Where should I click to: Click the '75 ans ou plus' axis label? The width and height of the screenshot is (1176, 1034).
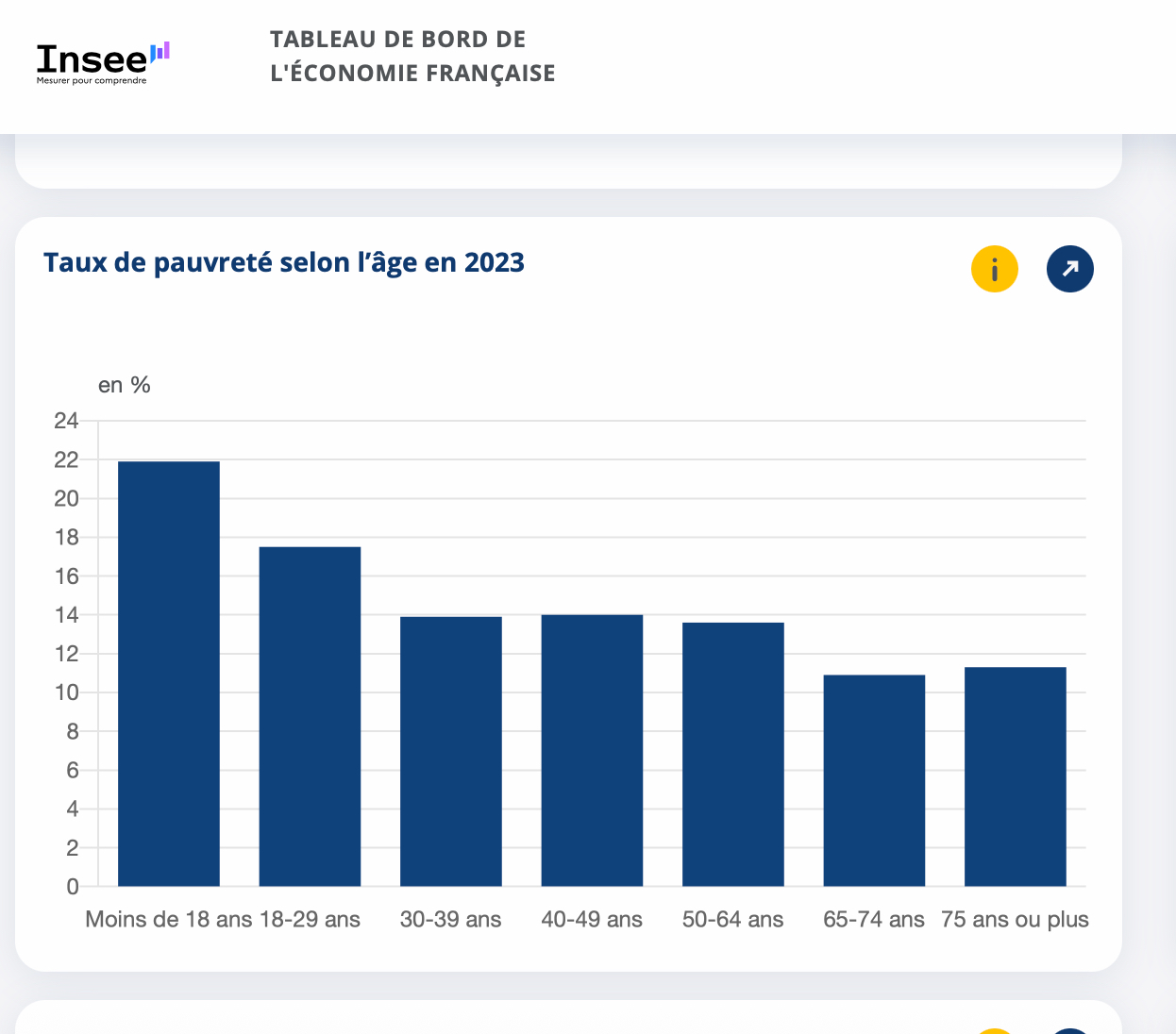[1015, 920]
